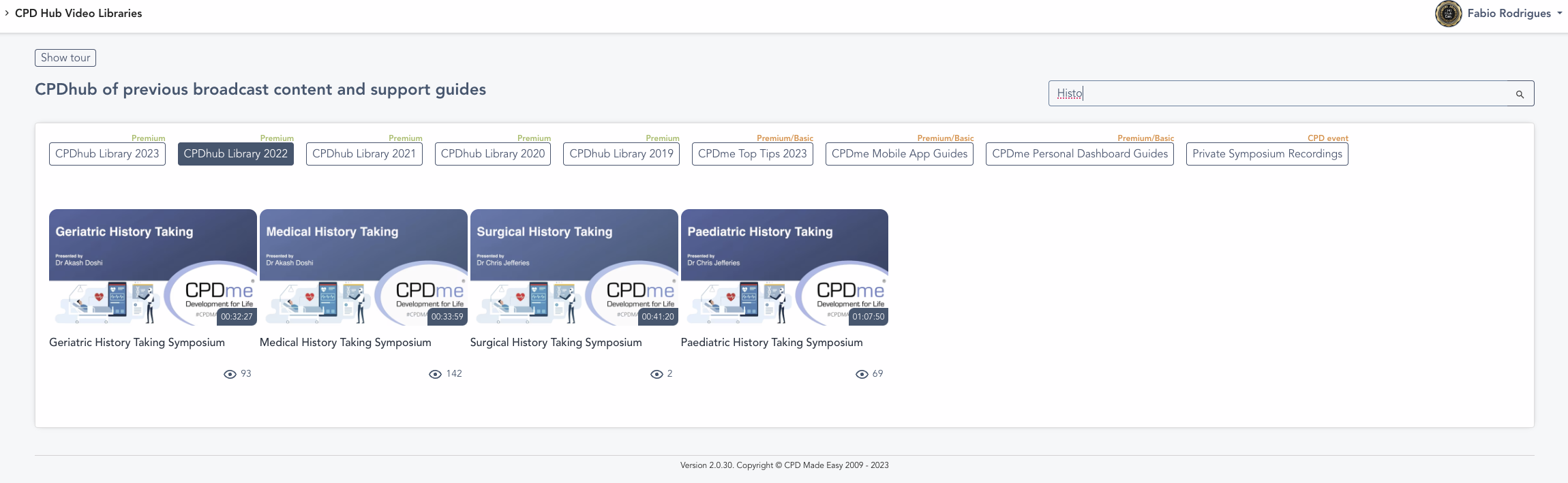
Task: Click the 69 view count
Action: pos(877,374)
